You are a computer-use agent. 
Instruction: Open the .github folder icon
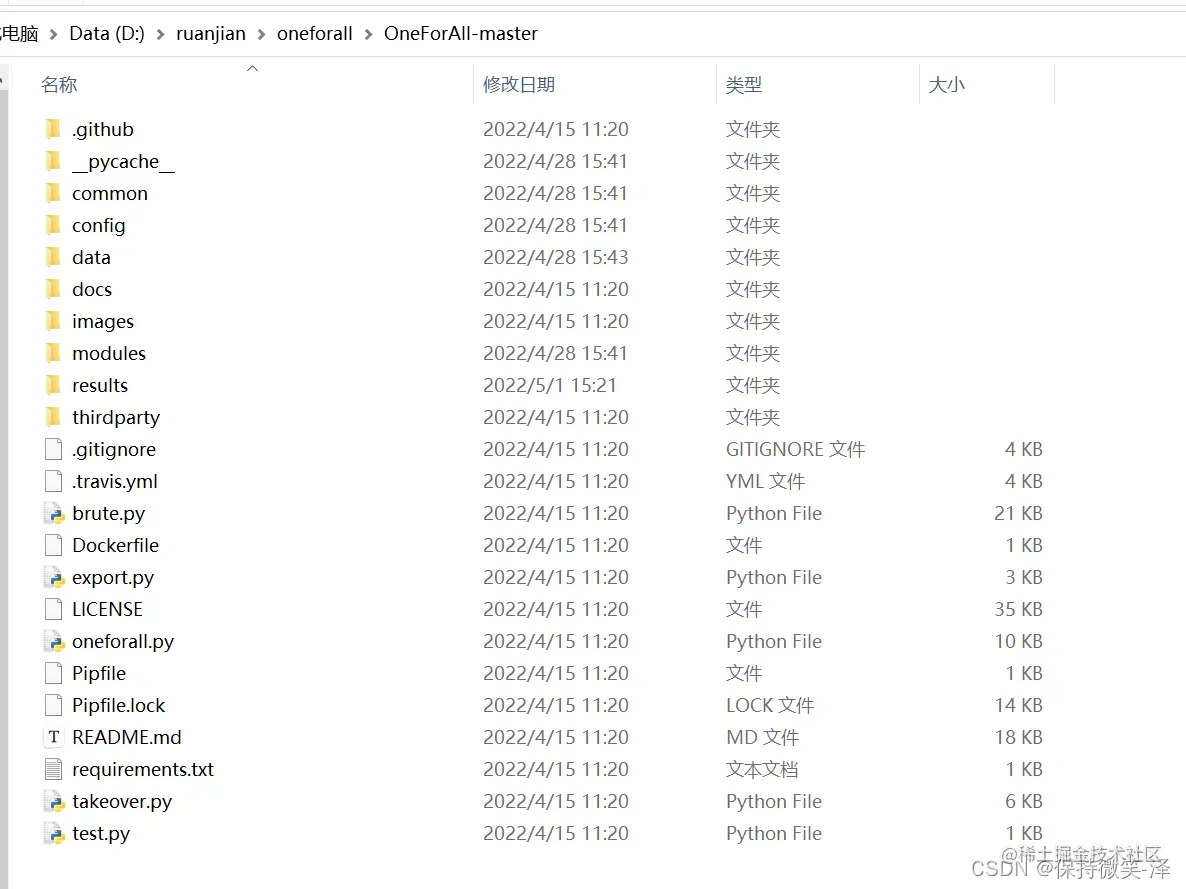[x=54, y=129]
